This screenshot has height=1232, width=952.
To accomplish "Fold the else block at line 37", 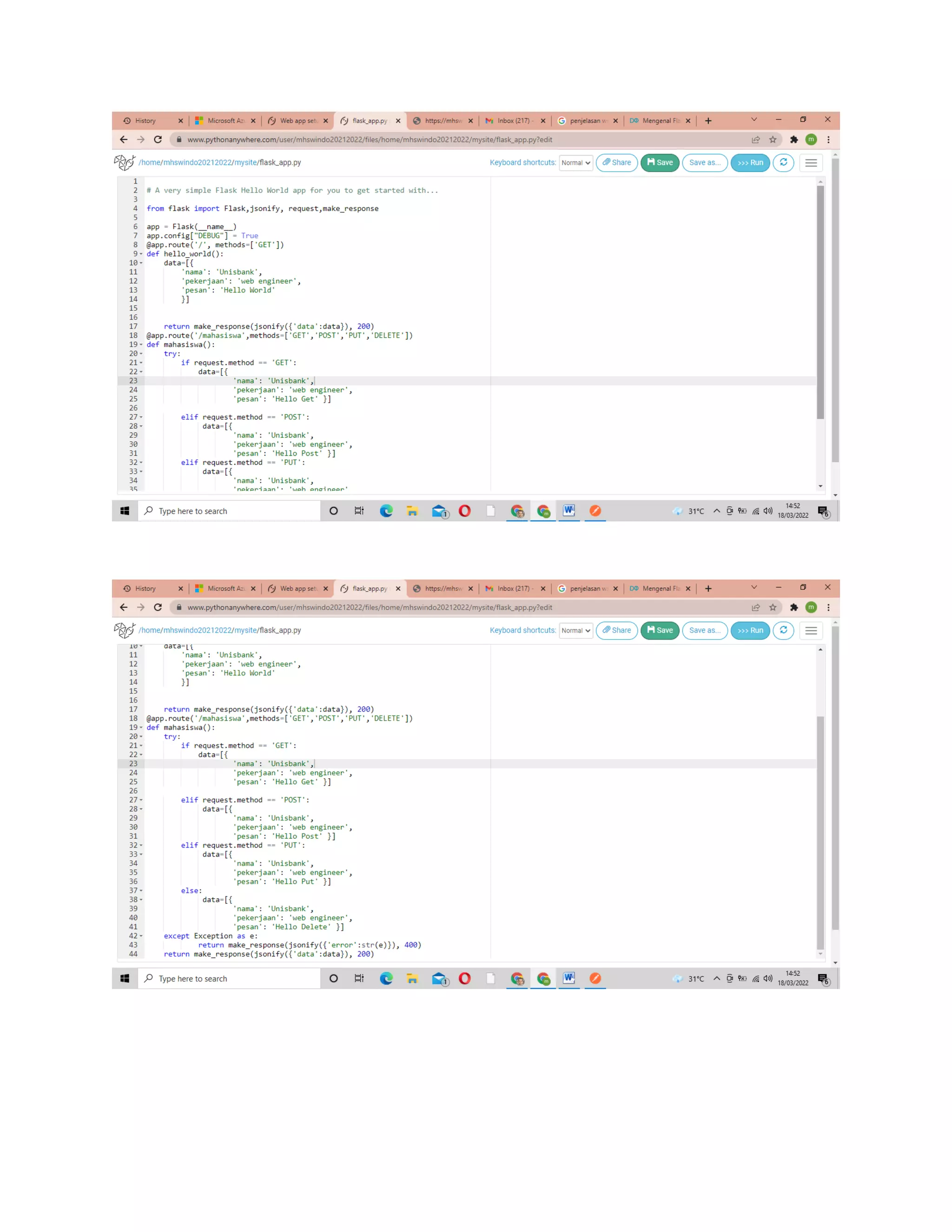I will pos(141,891).
